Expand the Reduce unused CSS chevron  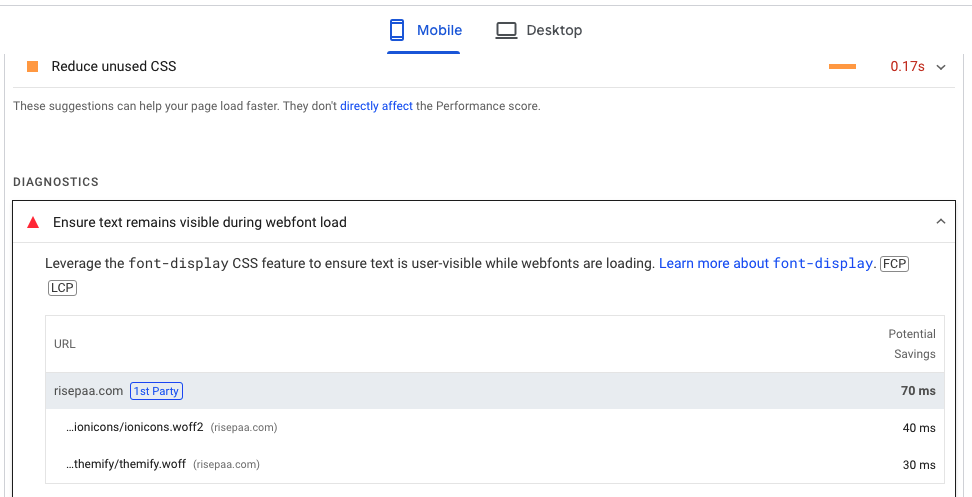(940, 67)
